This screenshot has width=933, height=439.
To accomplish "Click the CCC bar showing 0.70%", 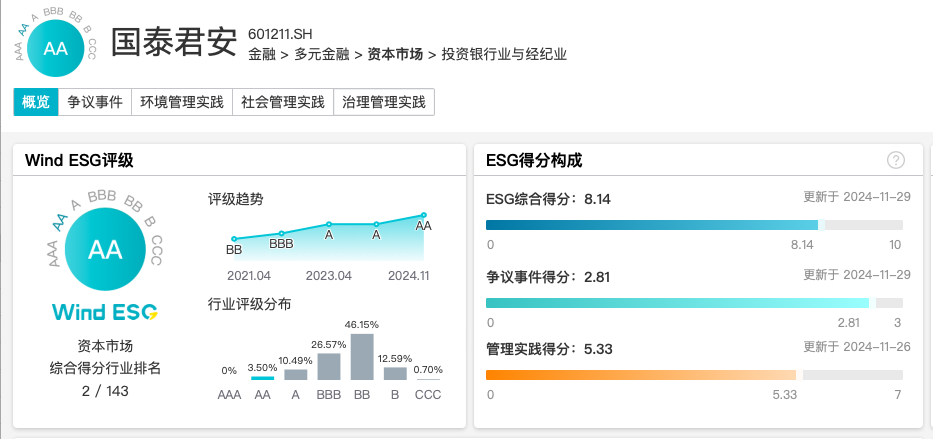I will (428, 379).
